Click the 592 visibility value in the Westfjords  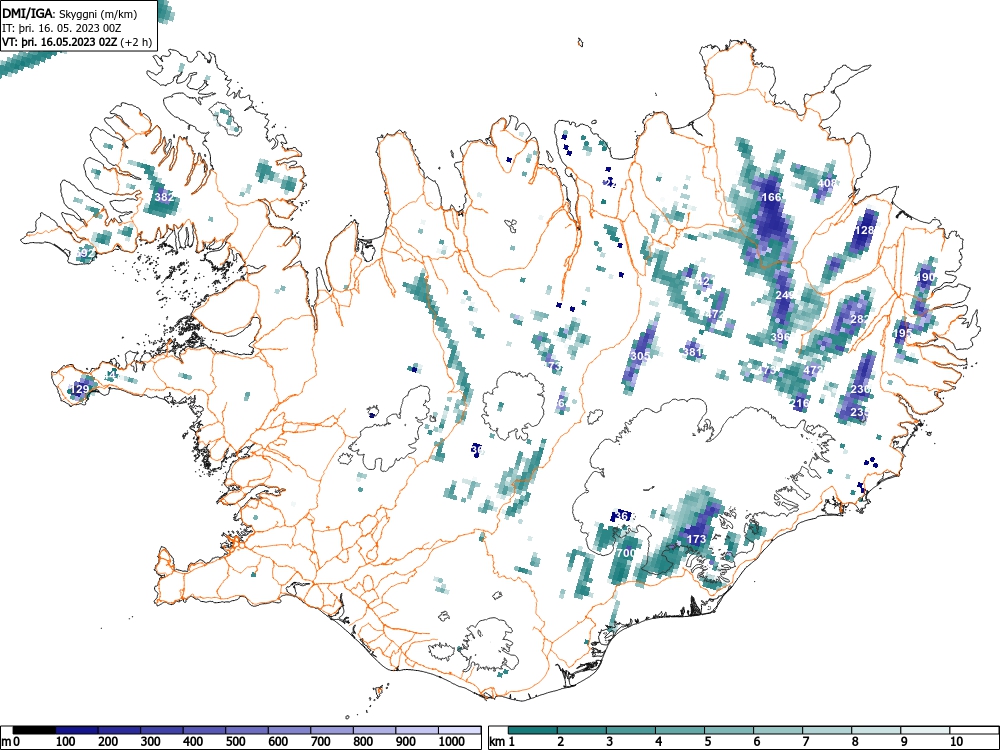click(85, 253)
